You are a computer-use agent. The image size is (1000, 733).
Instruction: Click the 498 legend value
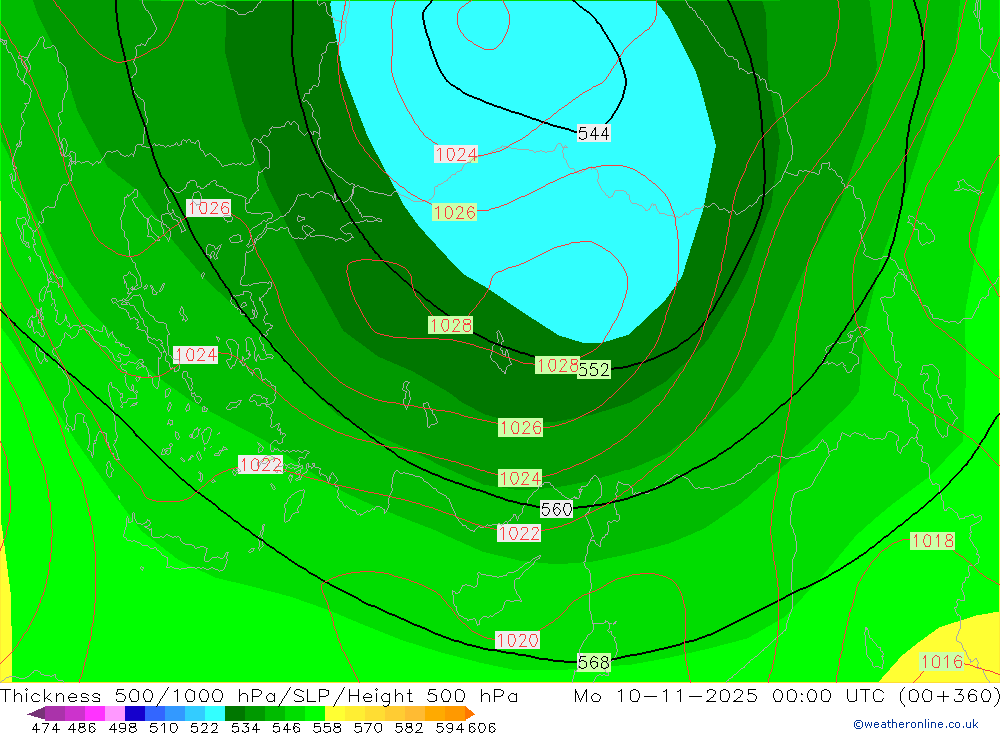pos(122,728)
